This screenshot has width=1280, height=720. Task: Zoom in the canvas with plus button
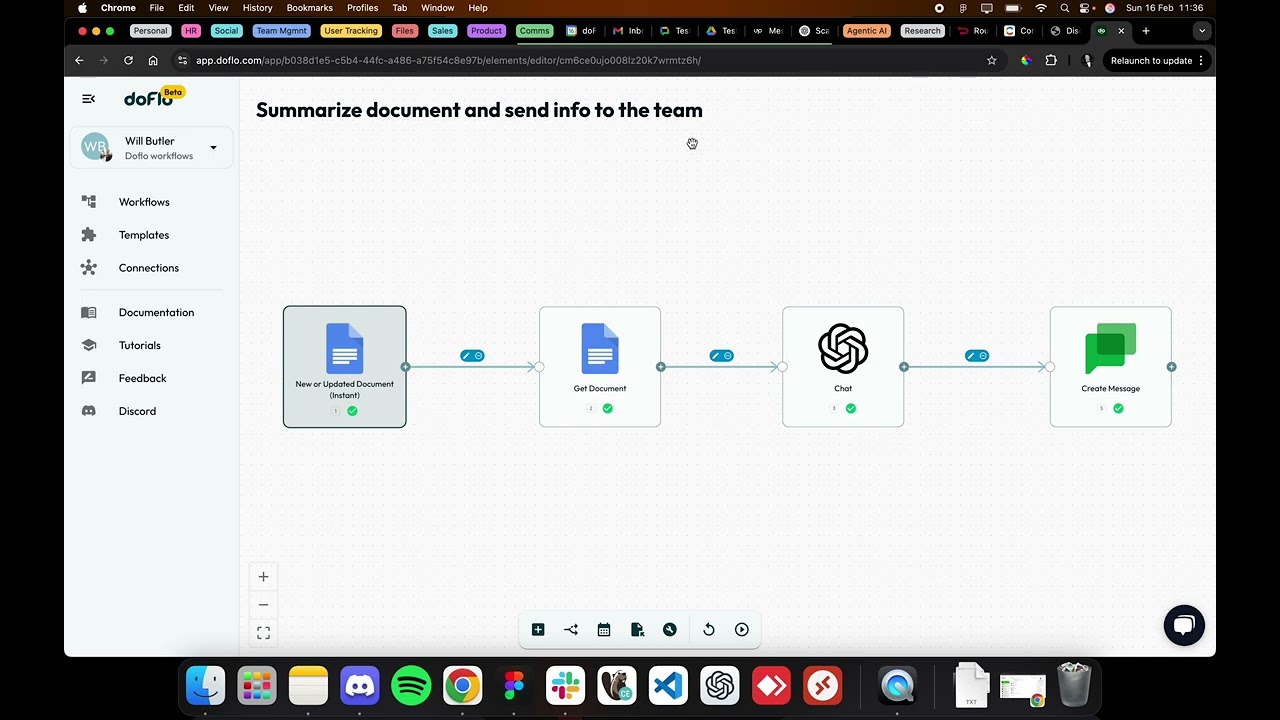click(x=263, y=576)
